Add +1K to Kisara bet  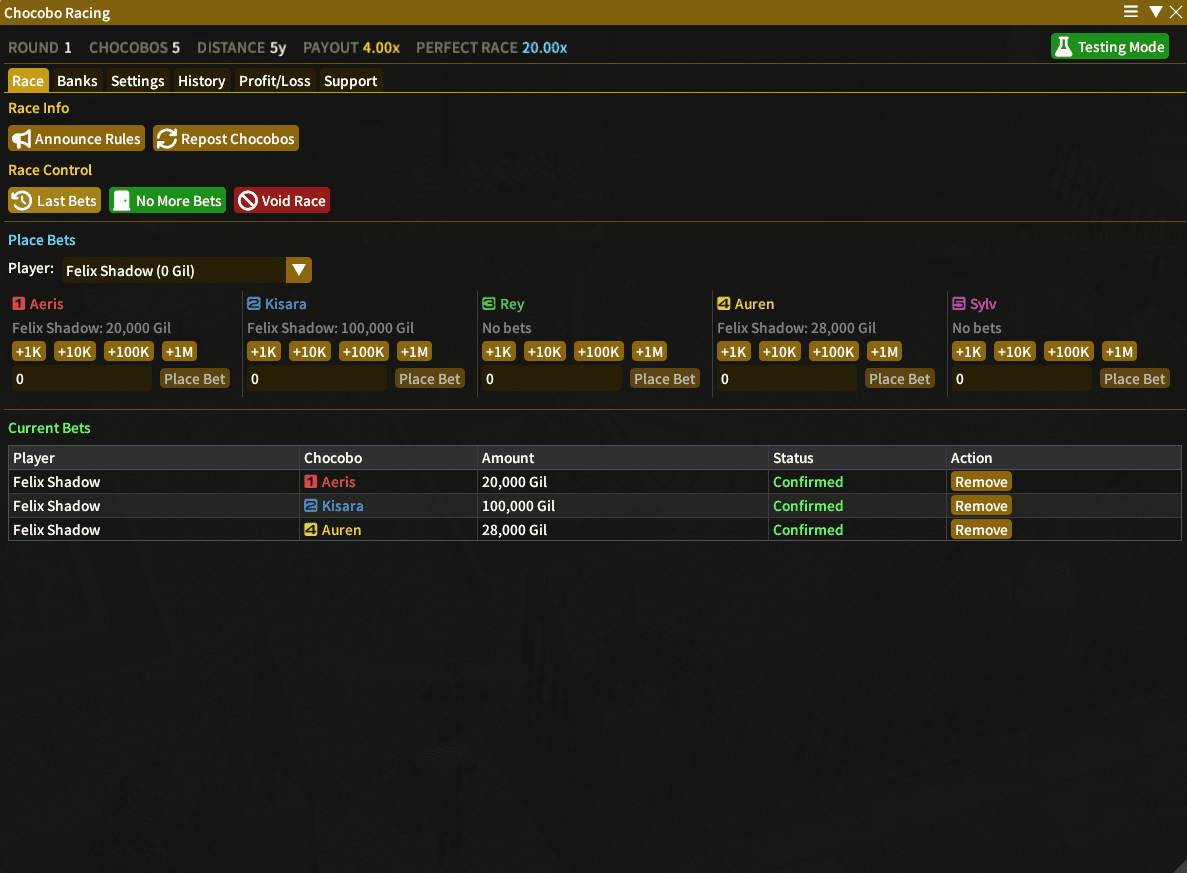tap(263, 351)
